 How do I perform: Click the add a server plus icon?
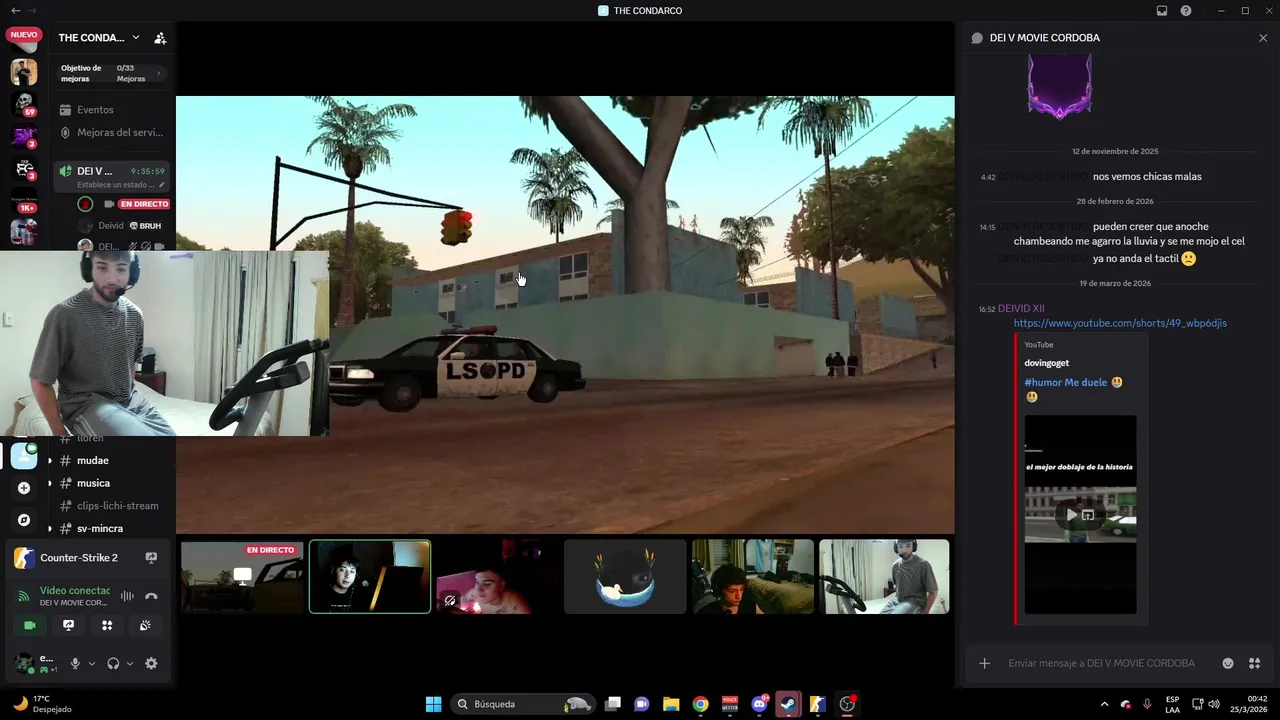(24, 488)
